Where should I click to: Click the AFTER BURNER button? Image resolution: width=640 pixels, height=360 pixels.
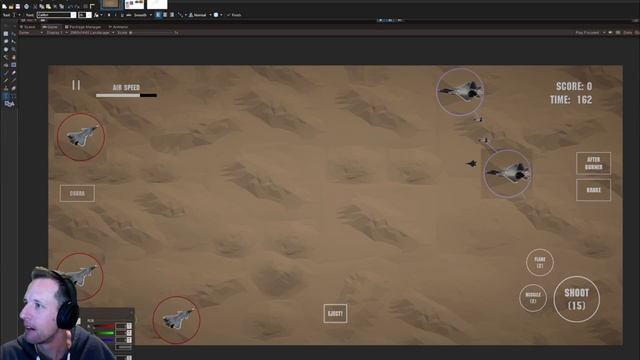593,163
